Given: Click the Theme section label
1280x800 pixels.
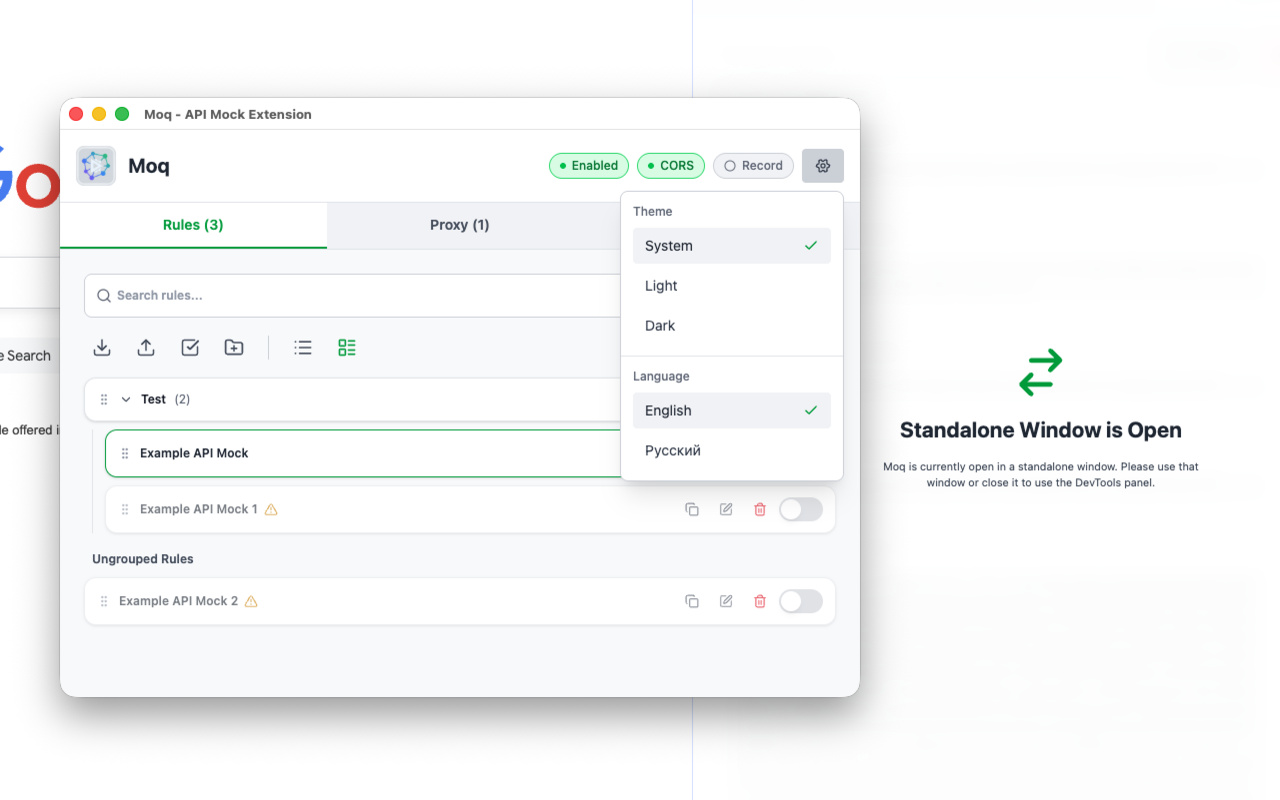Looking at the screenshot, I should tap(653, 211).
